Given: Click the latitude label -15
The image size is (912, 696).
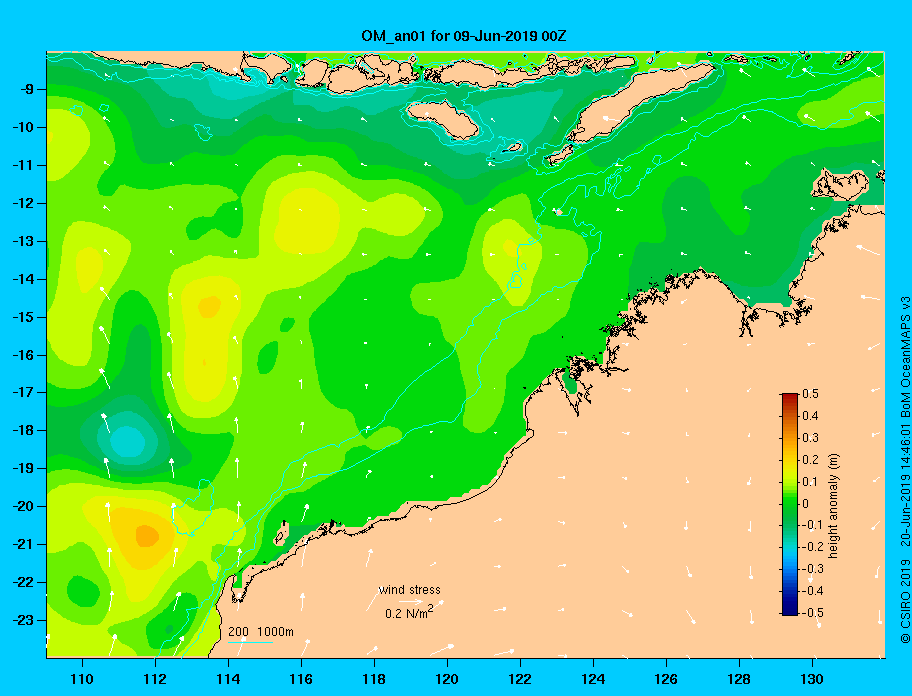Looking at the screenshot, I should click(x=24, y=317).
